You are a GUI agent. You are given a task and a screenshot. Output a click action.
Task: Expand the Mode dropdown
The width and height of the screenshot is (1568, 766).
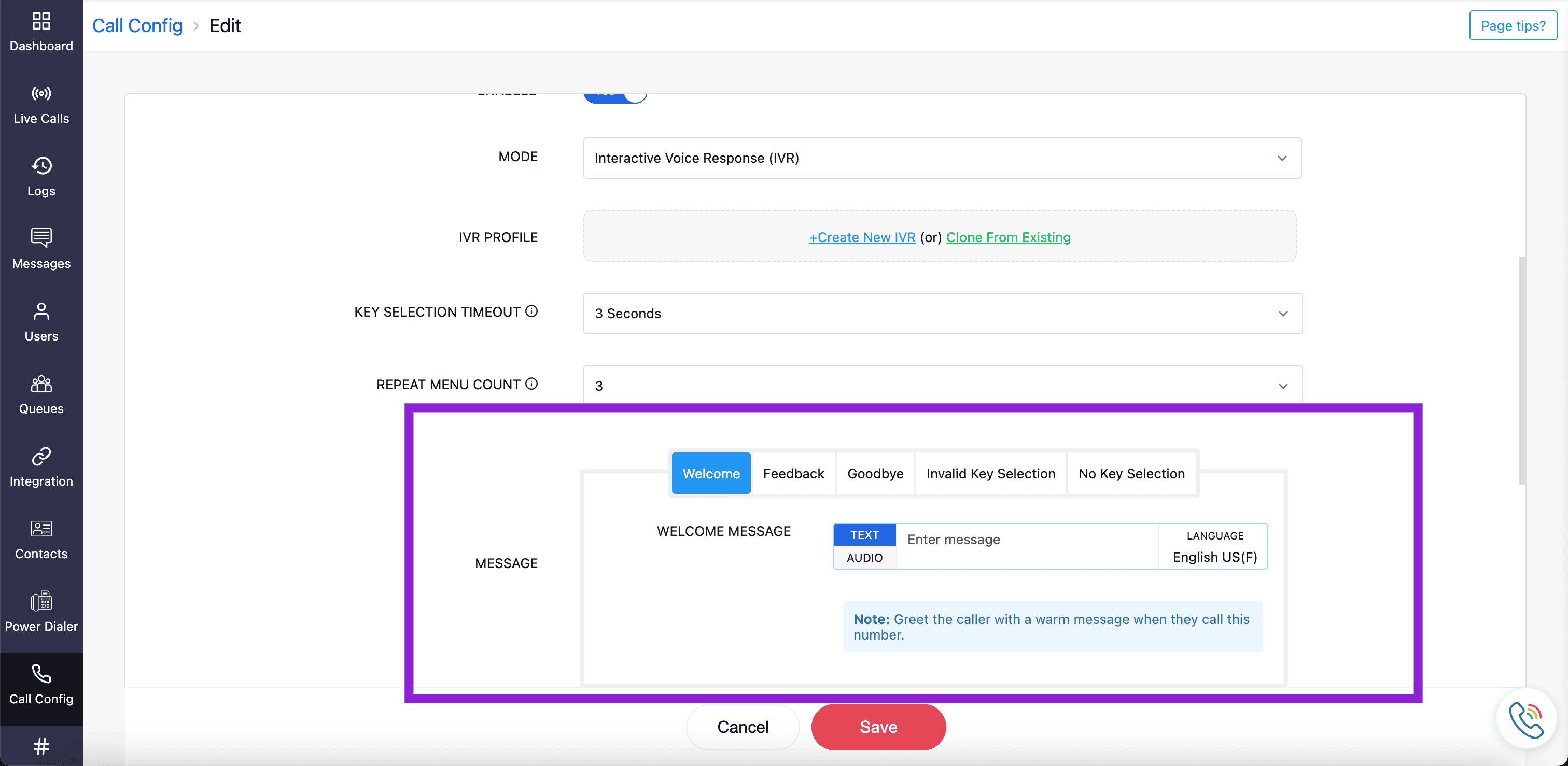[x=942, y=158]
